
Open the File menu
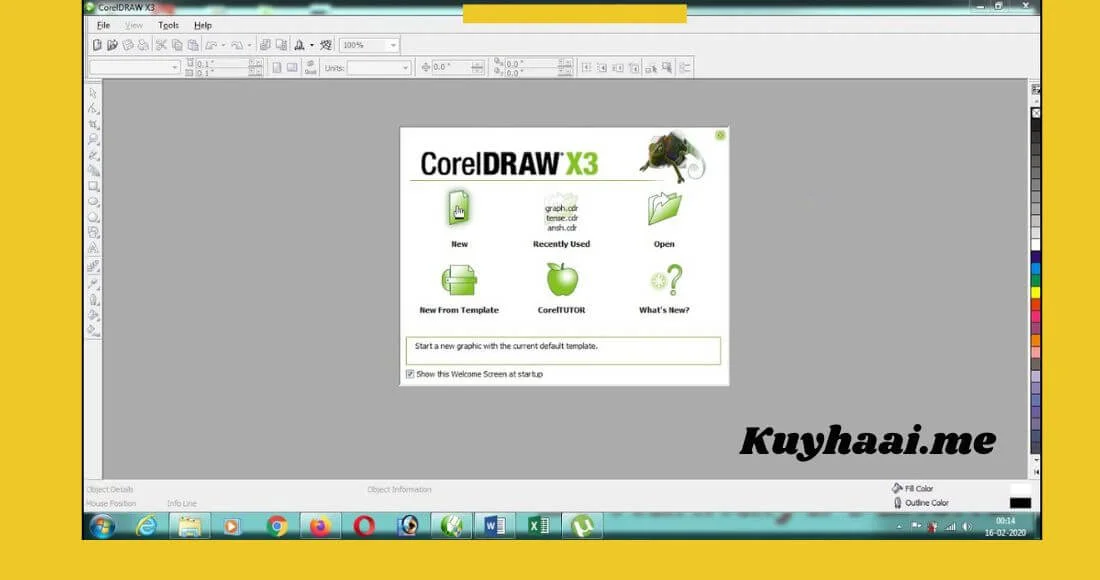click(103, 25)
